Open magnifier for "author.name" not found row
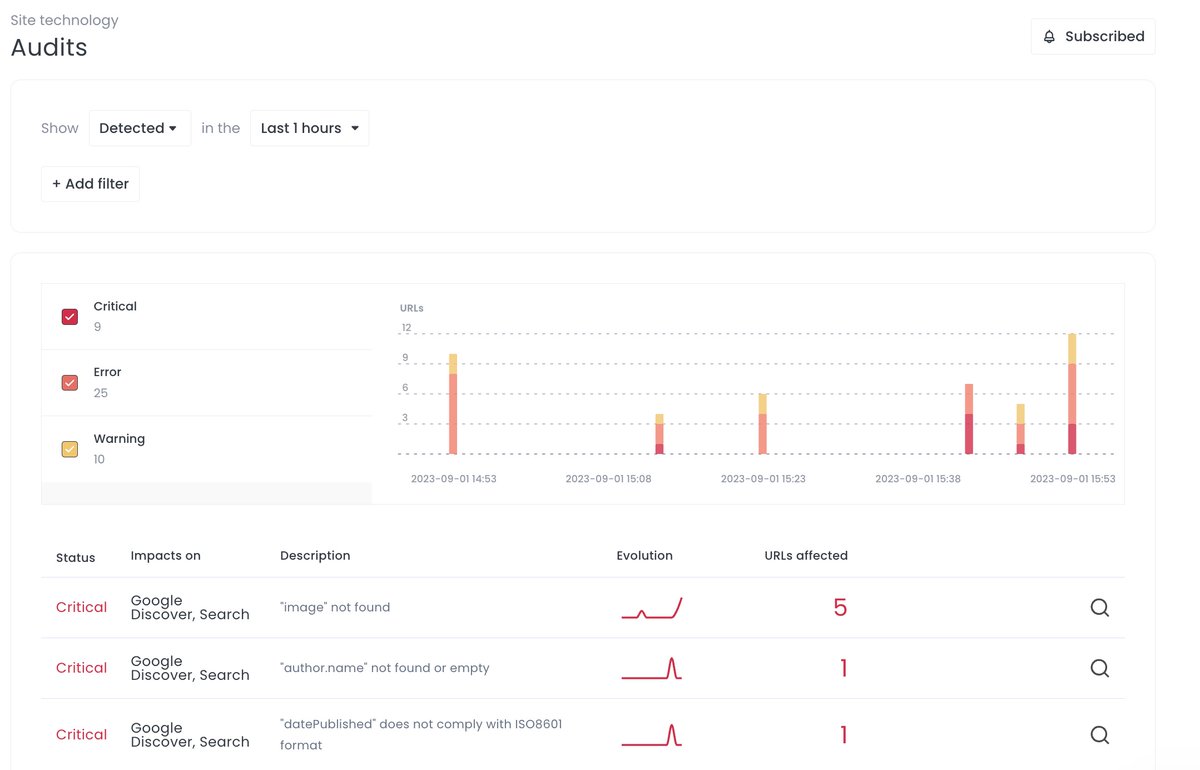The height and width of the screenshot is (770, 1200). 1099,668
